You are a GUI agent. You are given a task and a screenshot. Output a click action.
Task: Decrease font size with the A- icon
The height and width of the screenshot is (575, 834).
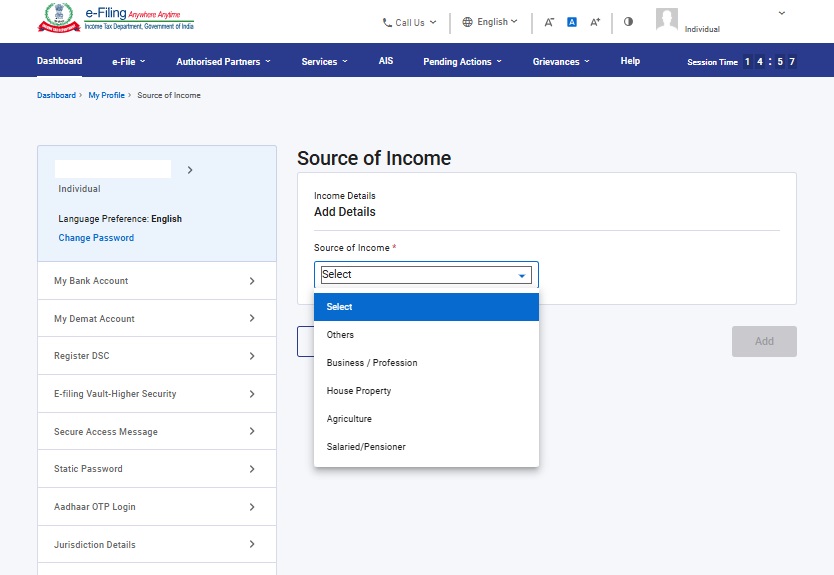pos(549,22)
